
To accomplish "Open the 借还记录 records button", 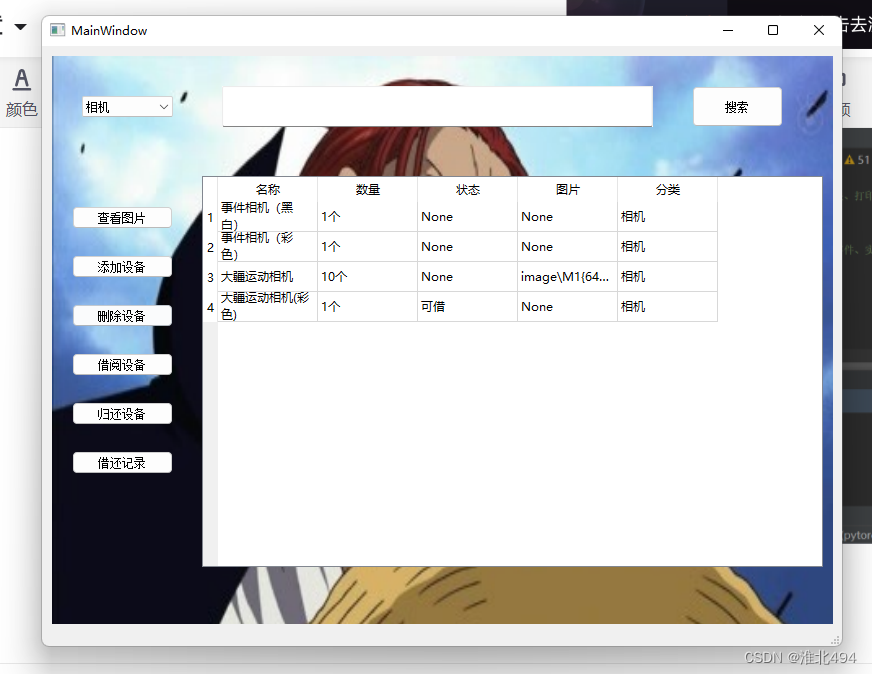I will tap(122, 463).
